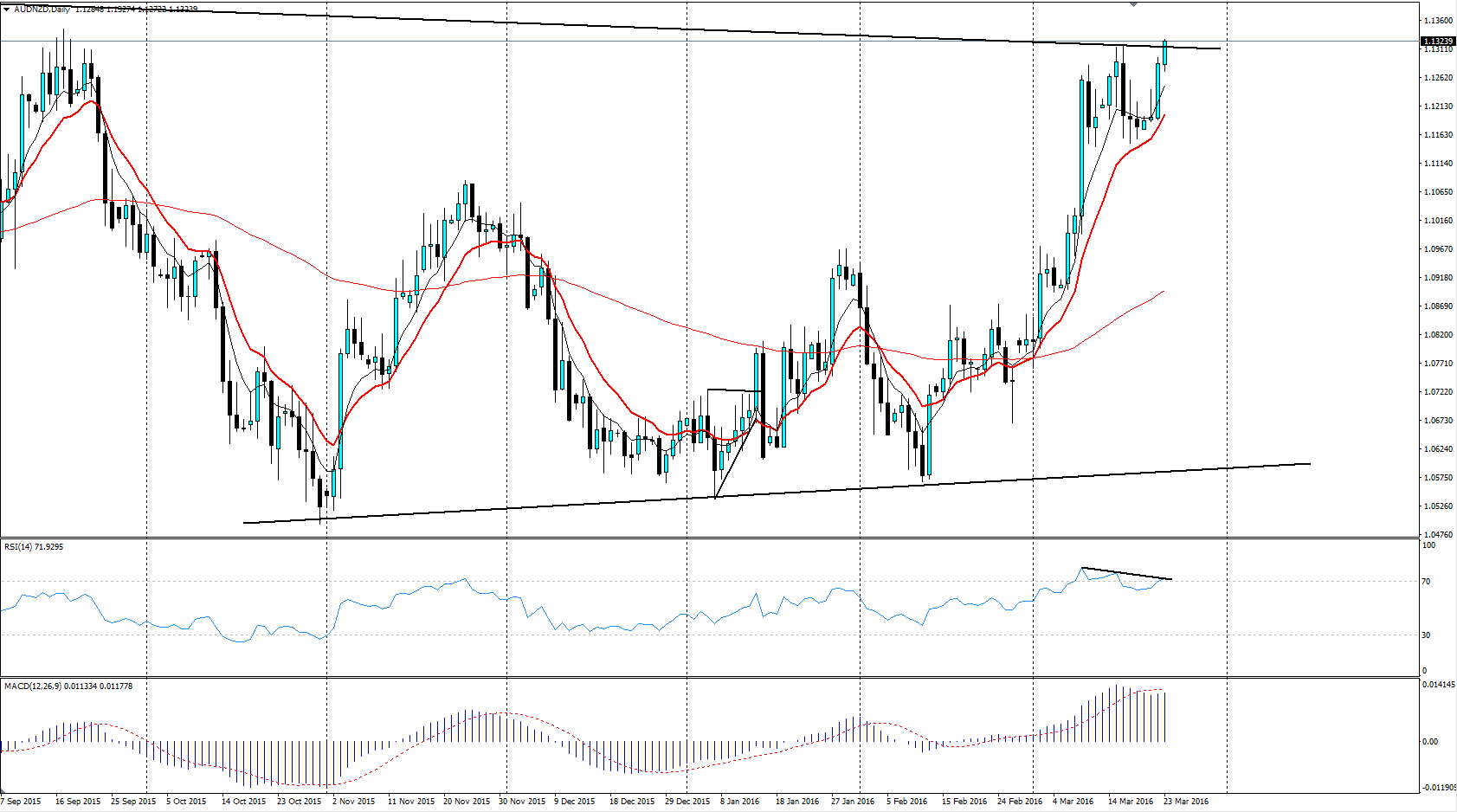Click the 1.08200 price scale value
1457x812 pixels.
point(1438,335)
